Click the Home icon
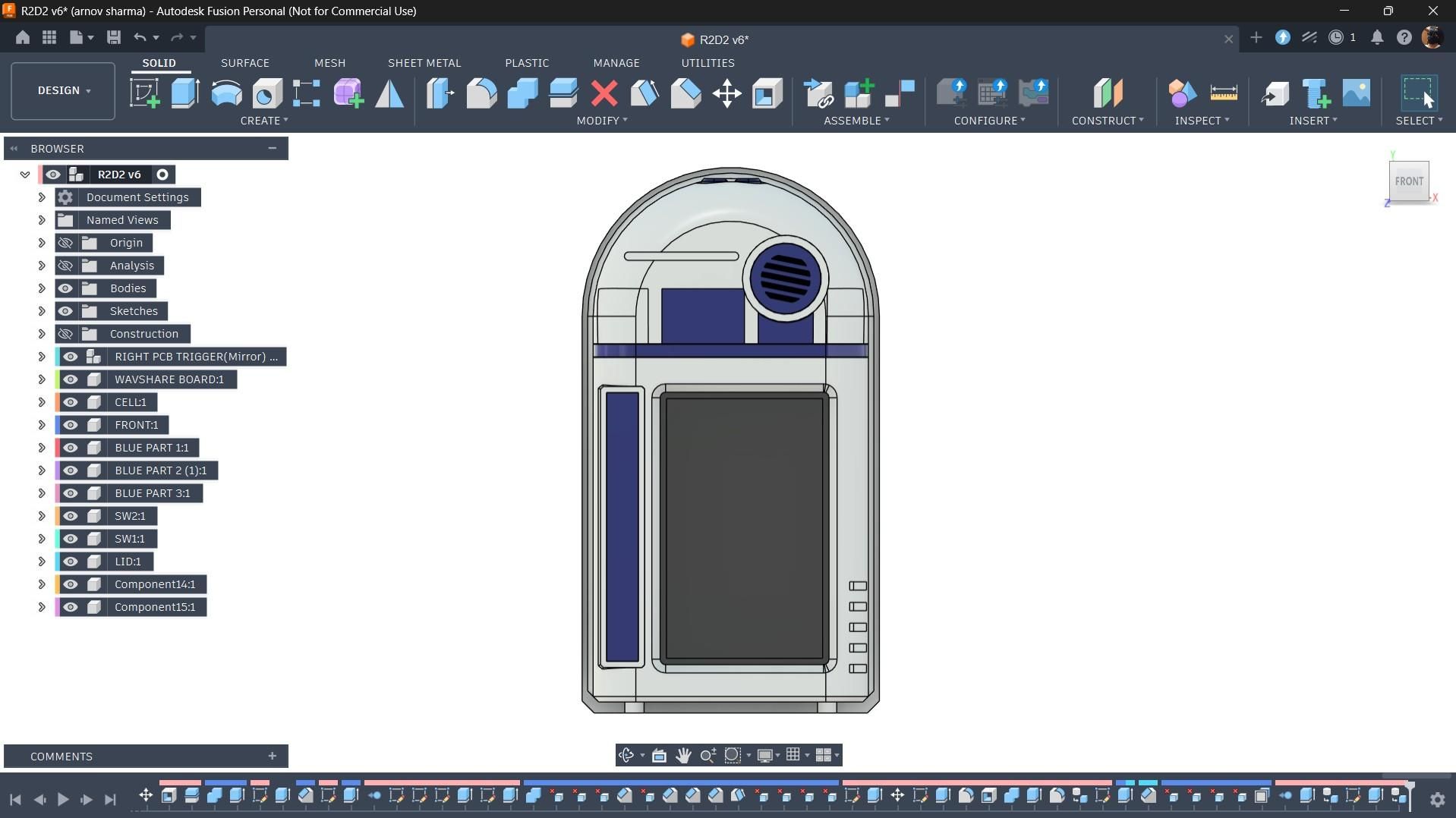 [x=23, y=37]
